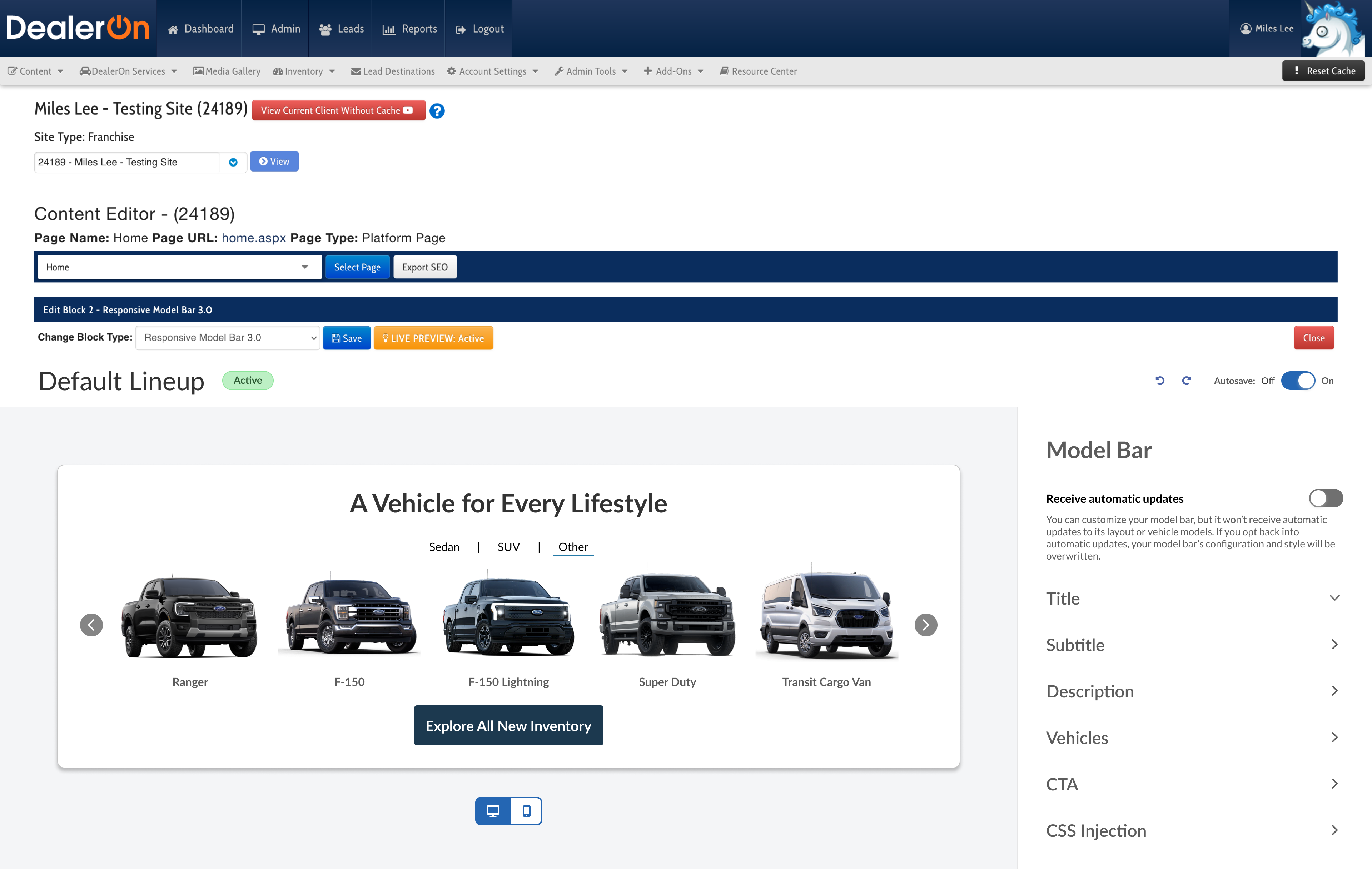Click Logout
The image size is (1372, 869).
pos(480,29)
